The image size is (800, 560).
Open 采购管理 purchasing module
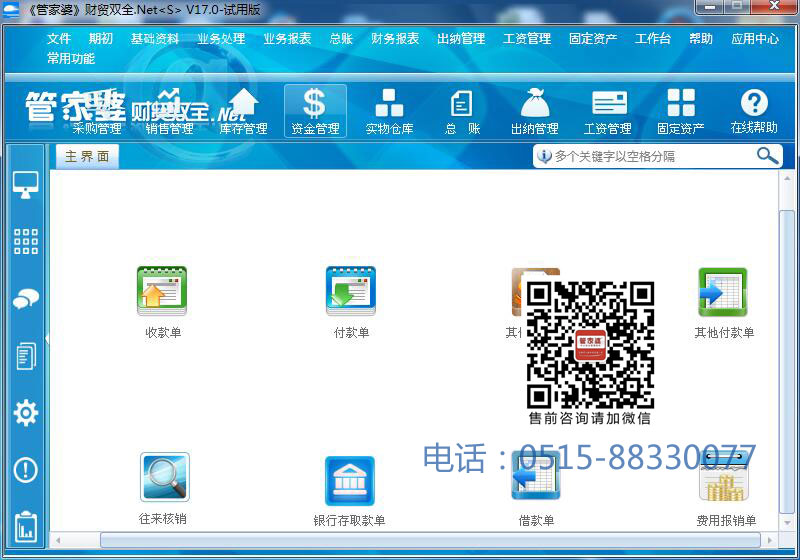pyautogui.click(x=97, y=112)
